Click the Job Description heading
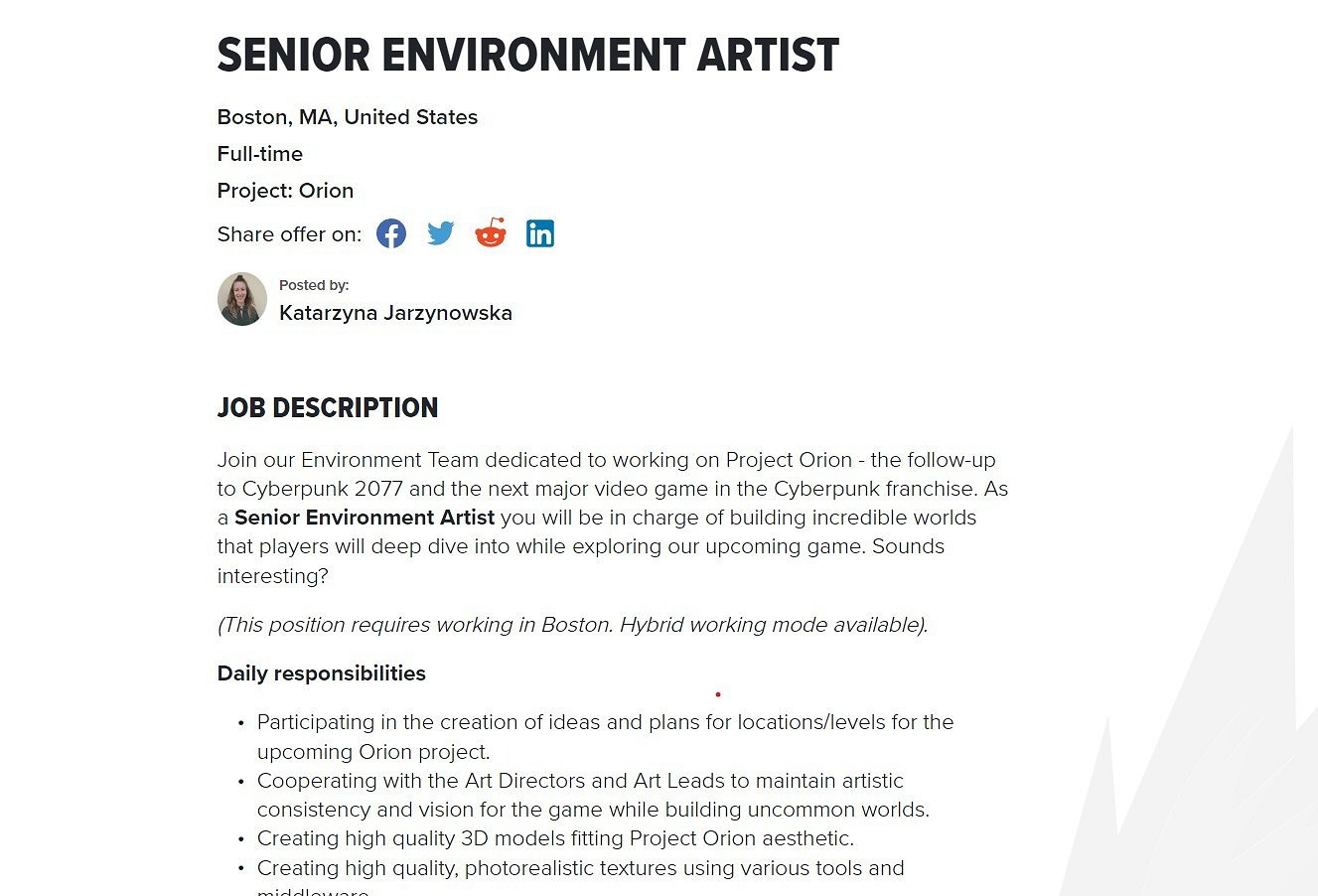The height and width of the screenshot is (896, 1318). 327,408
